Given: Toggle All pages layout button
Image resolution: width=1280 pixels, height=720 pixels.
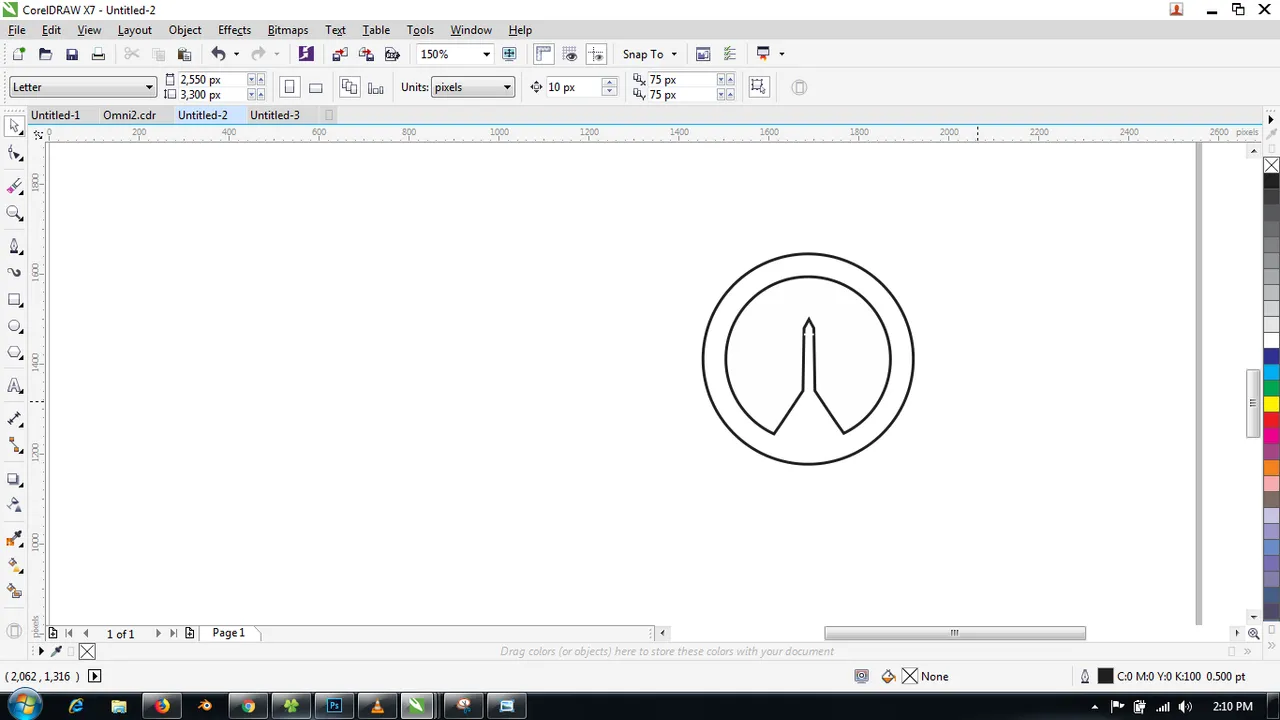Looking at the screenshot, I should pyautogui.click(x=349, y=87).
